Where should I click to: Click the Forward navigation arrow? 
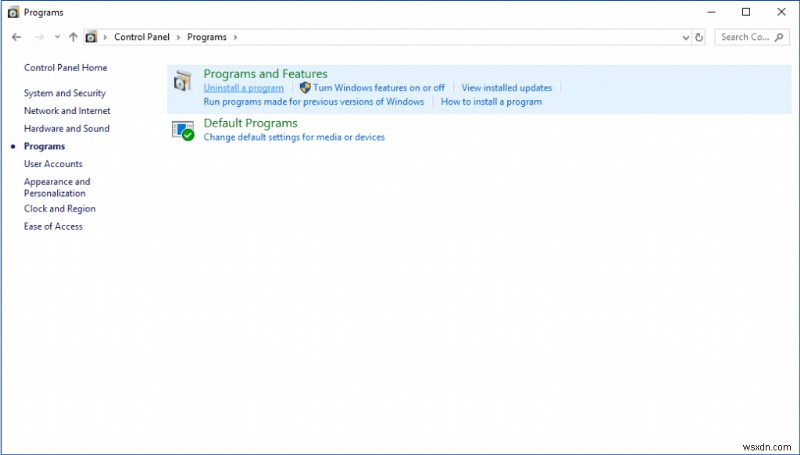point(39,37)
